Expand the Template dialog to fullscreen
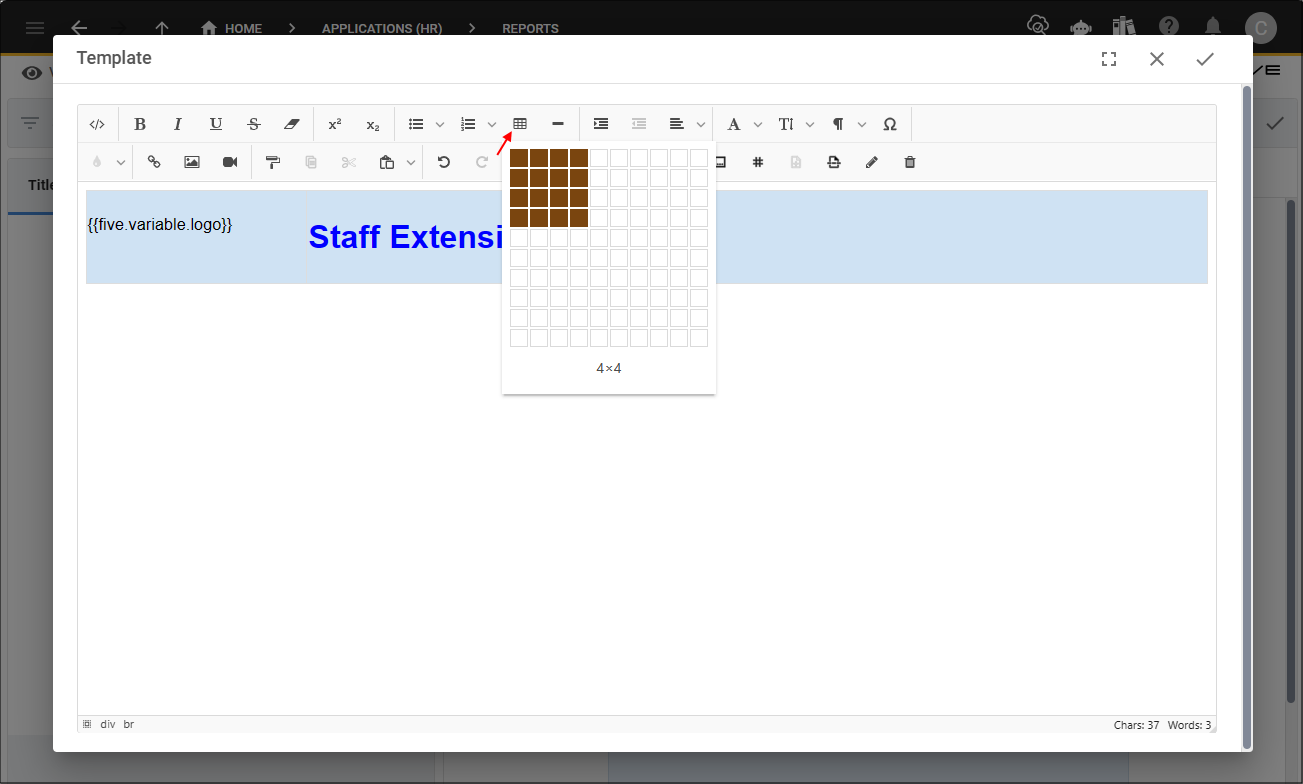 tap(1108, 58)
